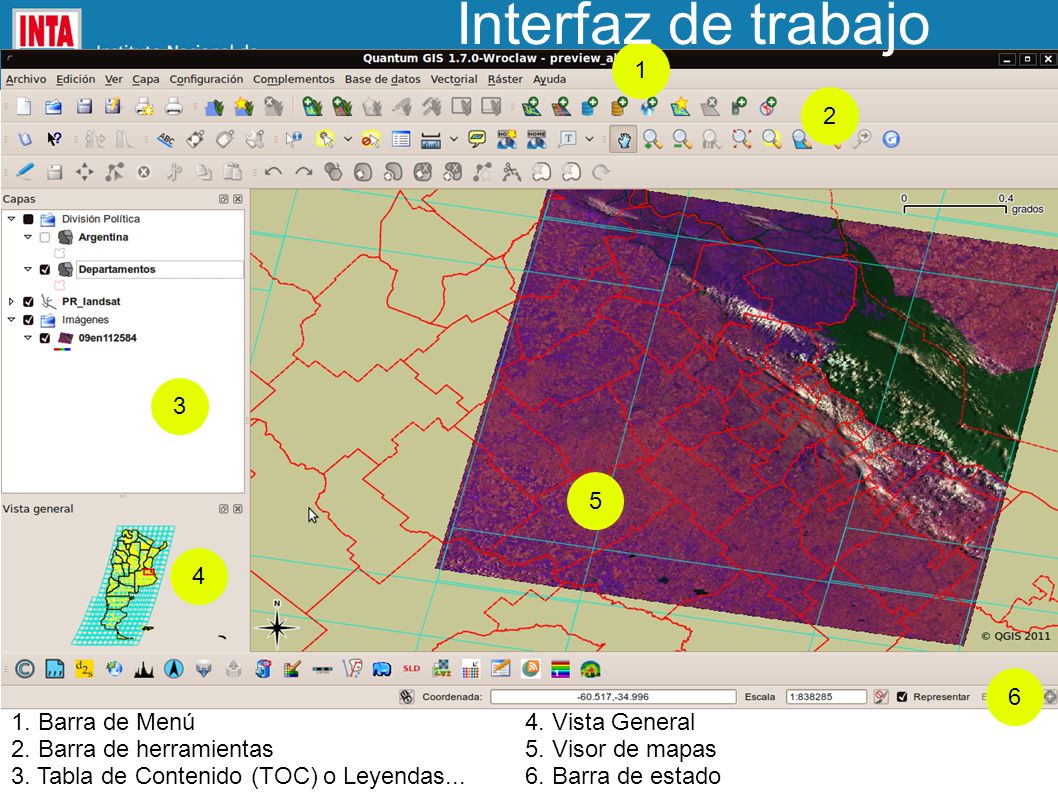1058x793 pixels.
Task: Open the Measure tool dropdown arrow
Action: coord(453,139)
